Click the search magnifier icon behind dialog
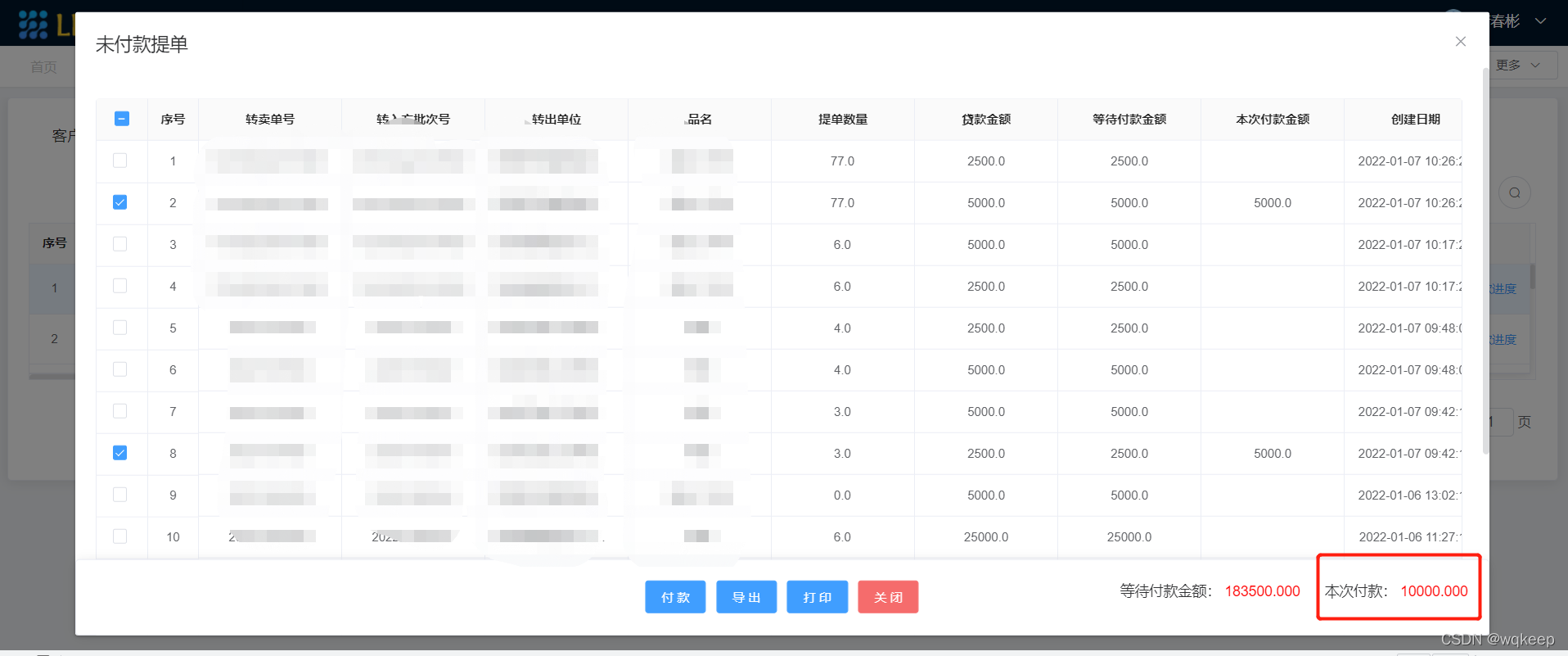Viewport: 1568px width, 656px height. pos(1515,193)
